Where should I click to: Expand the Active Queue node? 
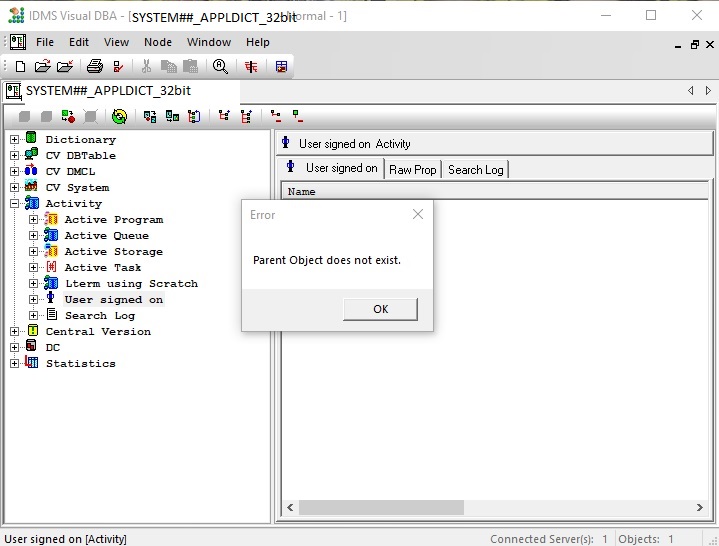34,236
